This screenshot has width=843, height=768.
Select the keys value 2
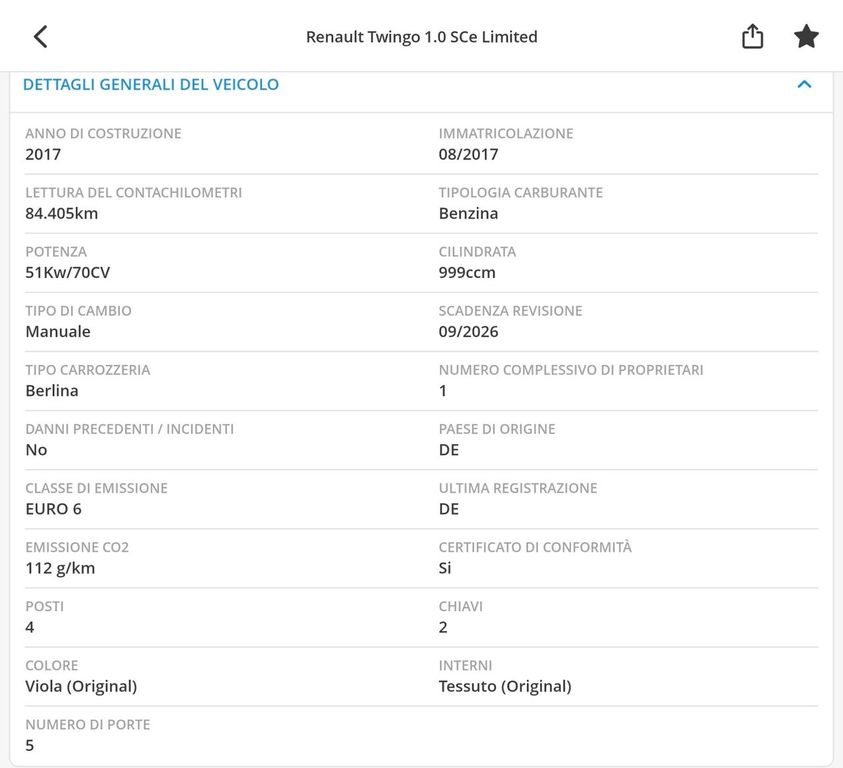point(443,628)
